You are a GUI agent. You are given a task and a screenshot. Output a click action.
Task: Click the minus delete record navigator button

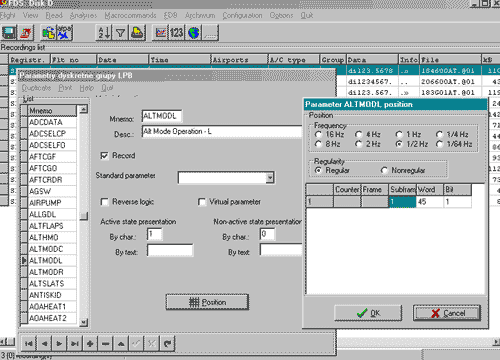105,343
